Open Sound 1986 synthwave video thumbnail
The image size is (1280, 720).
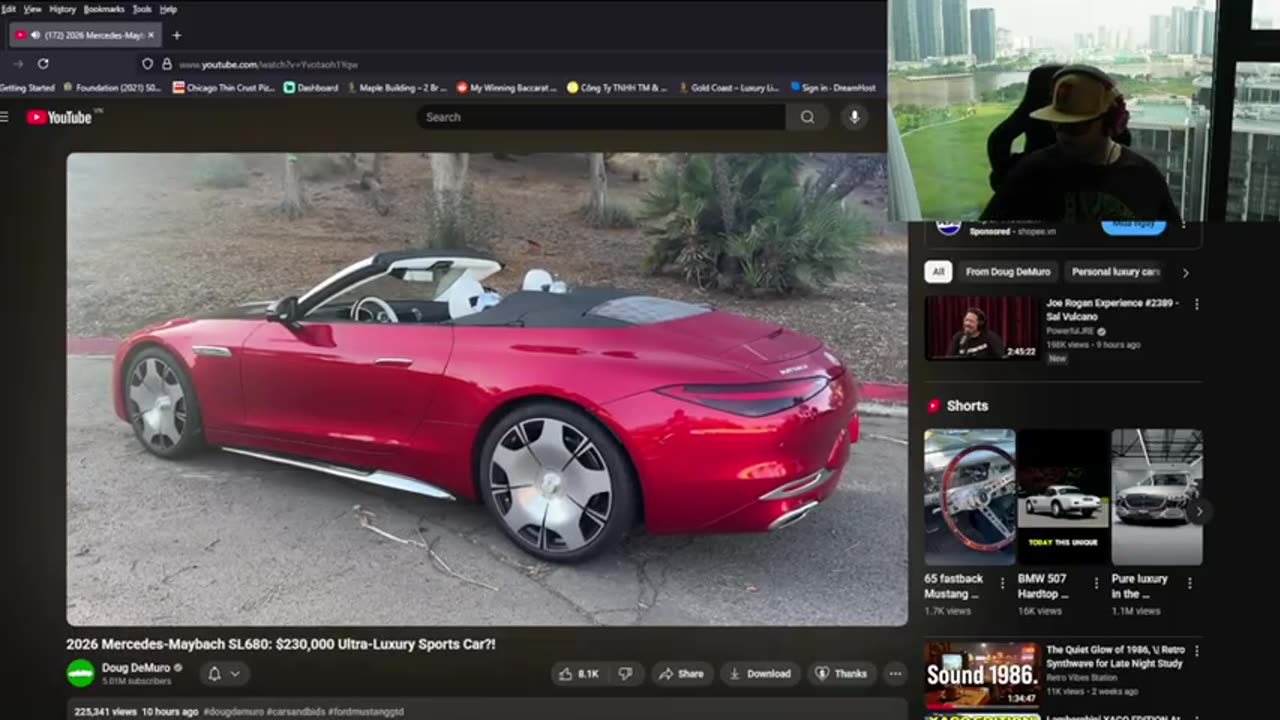[982, 676]
